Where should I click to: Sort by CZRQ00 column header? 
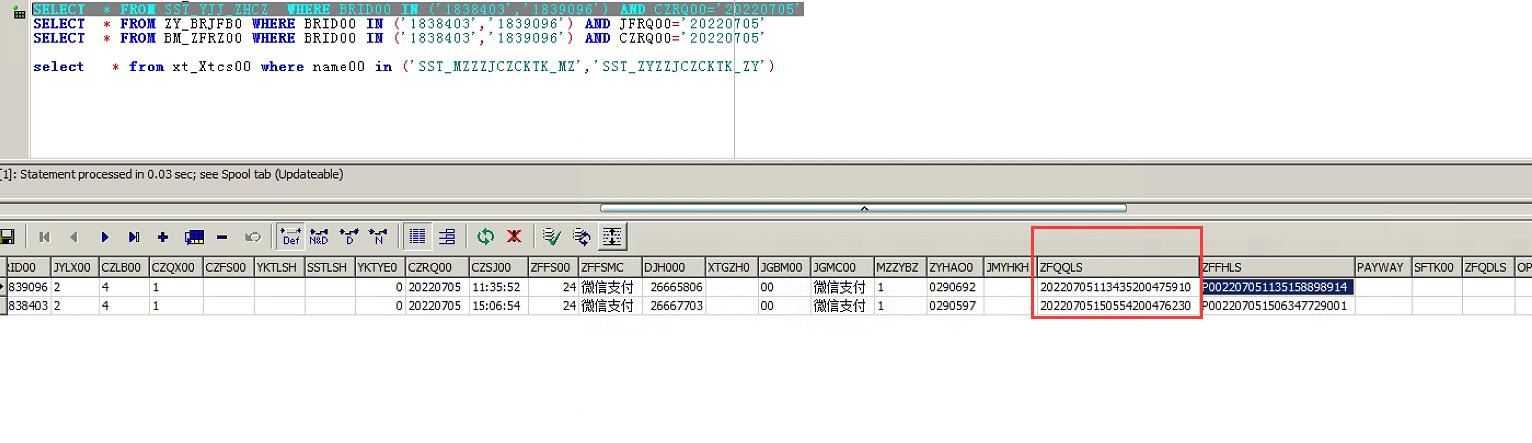pos(435,268)
